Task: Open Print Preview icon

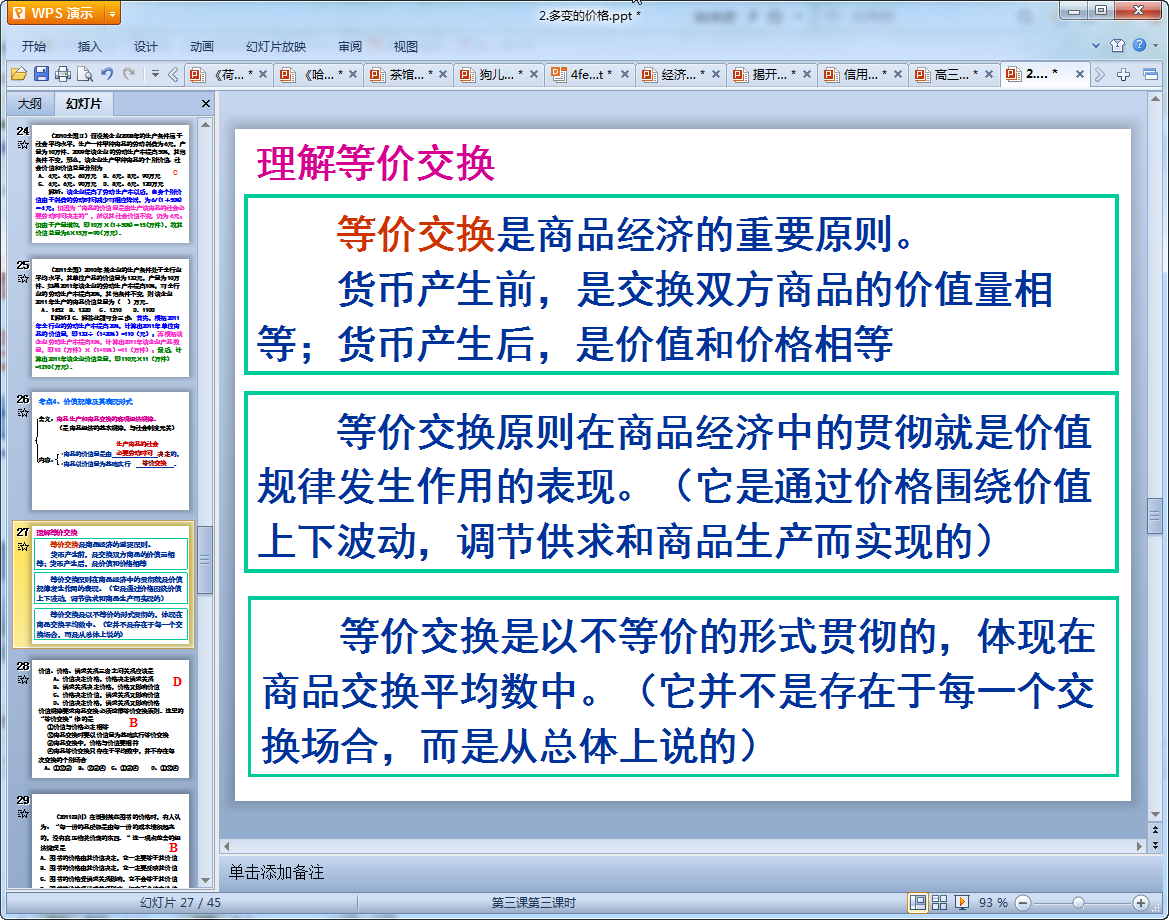Action: [85, 74]
